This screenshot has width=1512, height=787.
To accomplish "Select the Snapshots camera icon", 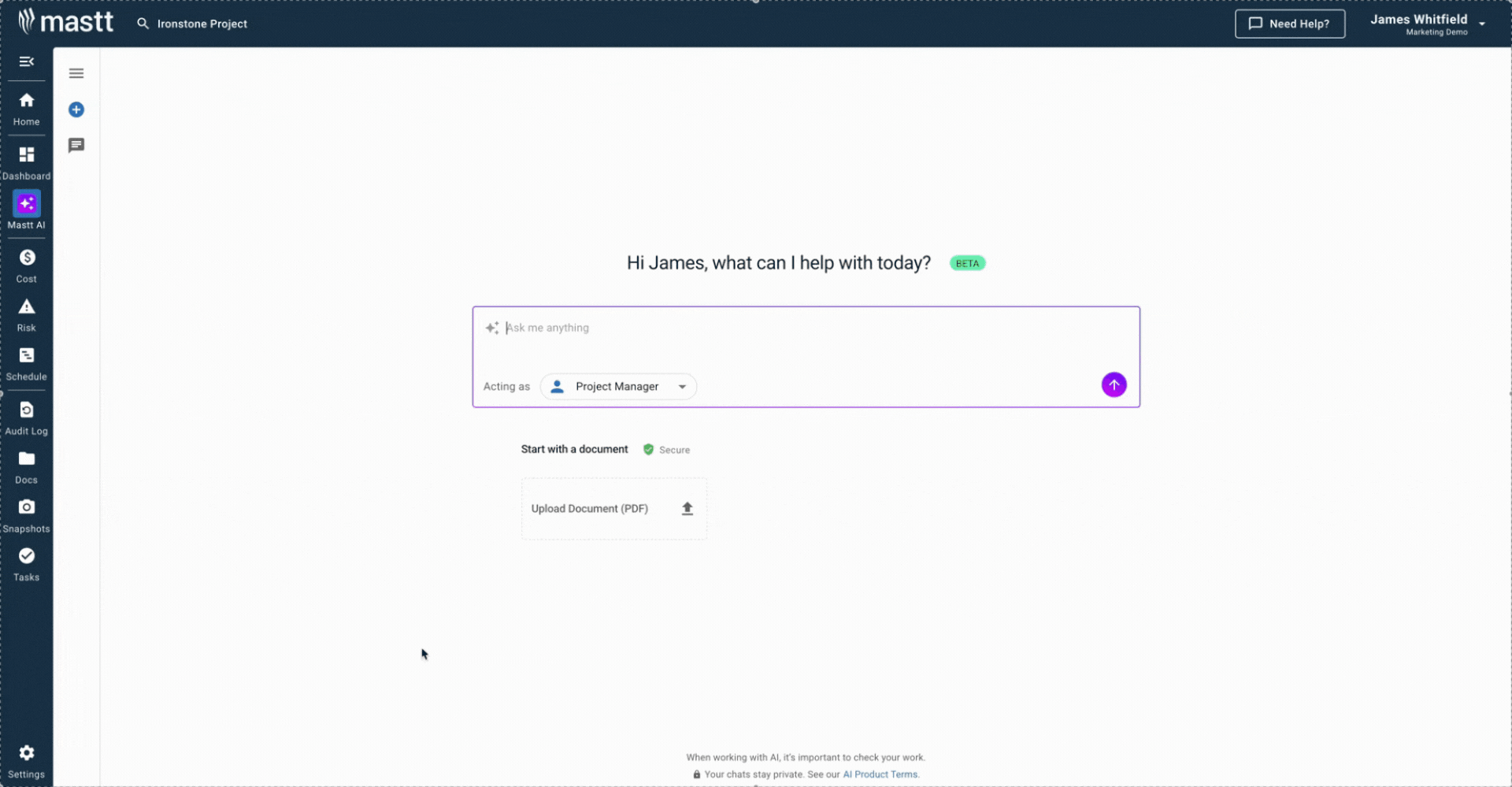I will point(26,512).
